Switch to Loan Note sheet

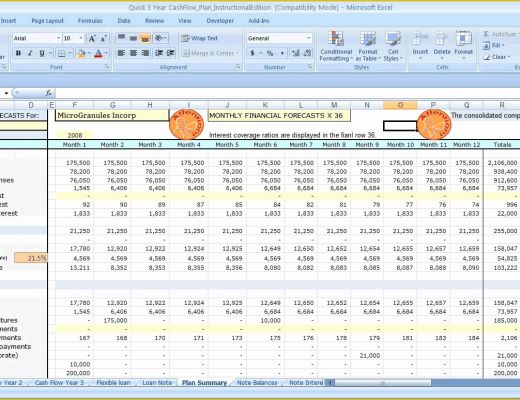pyautogui.click(x=157, y=383)
